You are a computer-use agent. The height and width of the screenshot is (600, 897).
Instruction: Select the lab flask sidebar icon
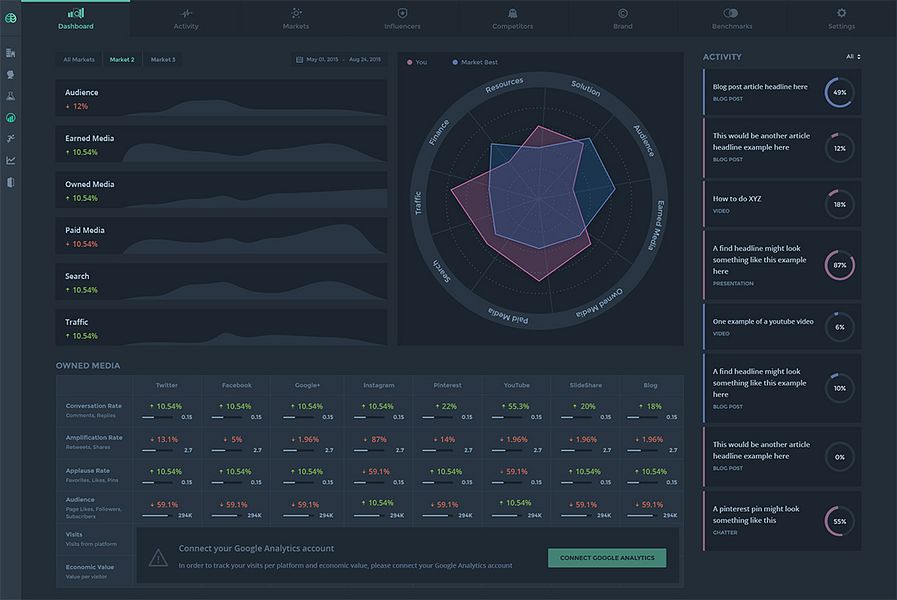tap(10, 96)
